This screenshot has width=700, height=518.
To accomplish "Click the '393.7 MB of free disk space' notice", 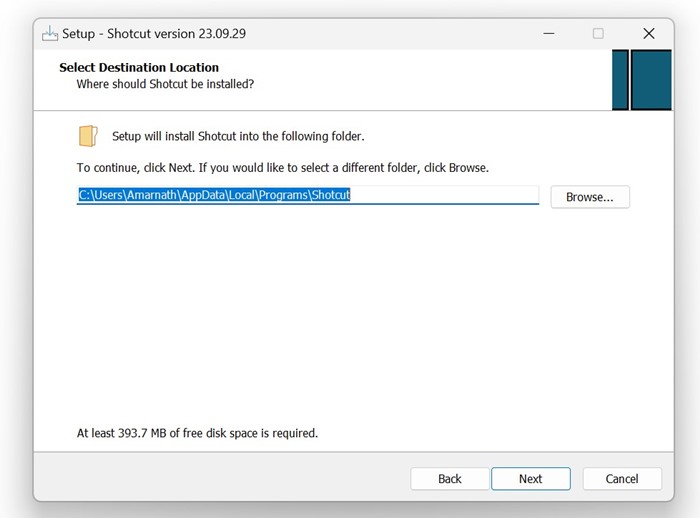I will [197, 433].
